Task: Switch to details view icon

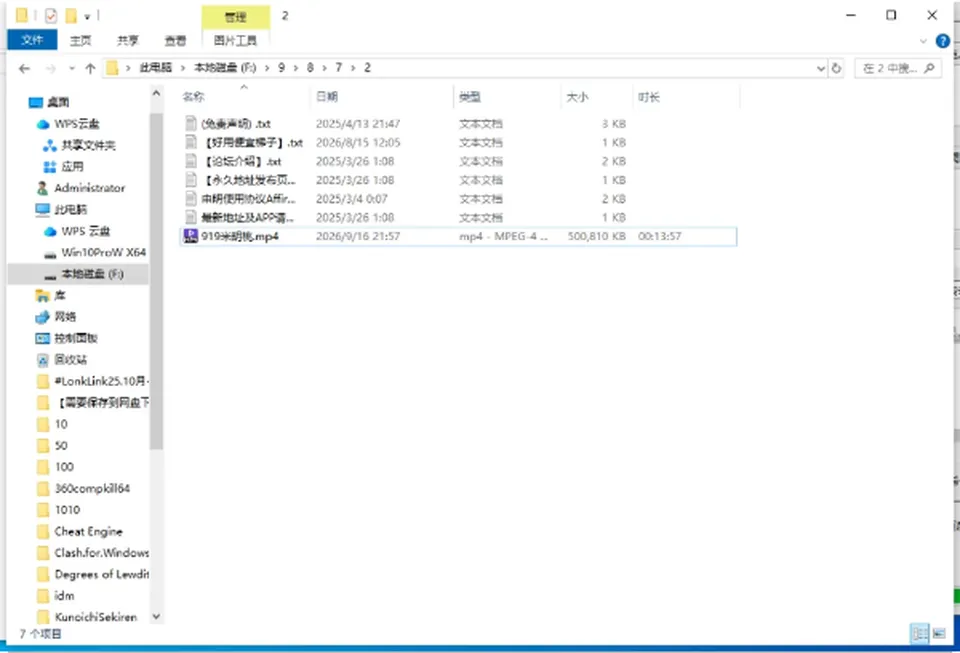Action: click(x=920, y=633)
